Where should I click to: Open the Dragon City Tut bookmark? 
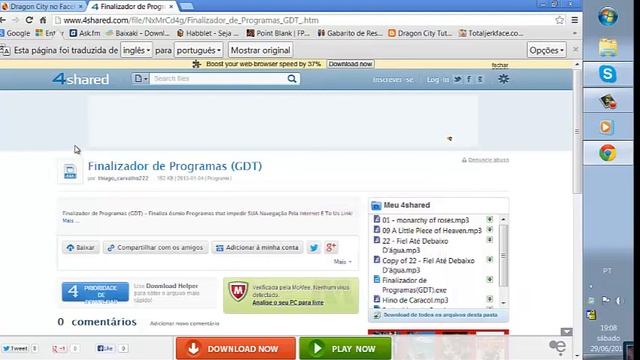(x=420, y=33)
